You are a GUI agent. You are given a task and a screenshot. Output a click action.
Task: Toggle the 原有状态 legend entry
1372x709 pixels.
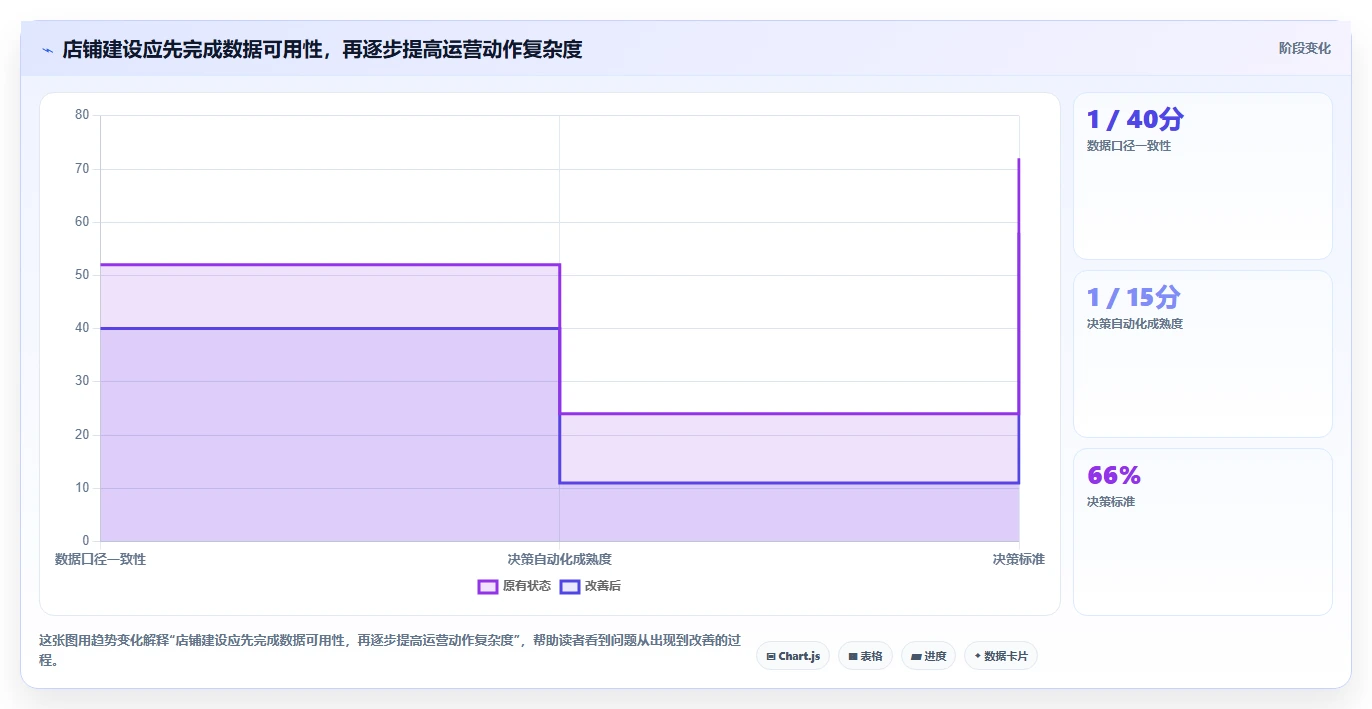click(514, 586)
